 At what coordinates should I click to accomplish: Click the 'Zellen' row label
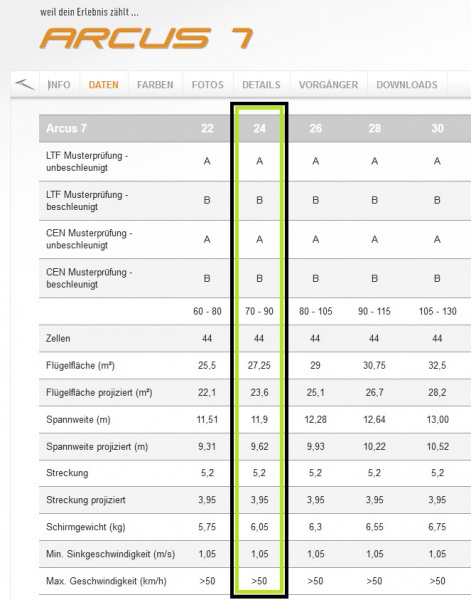(58, 339)
